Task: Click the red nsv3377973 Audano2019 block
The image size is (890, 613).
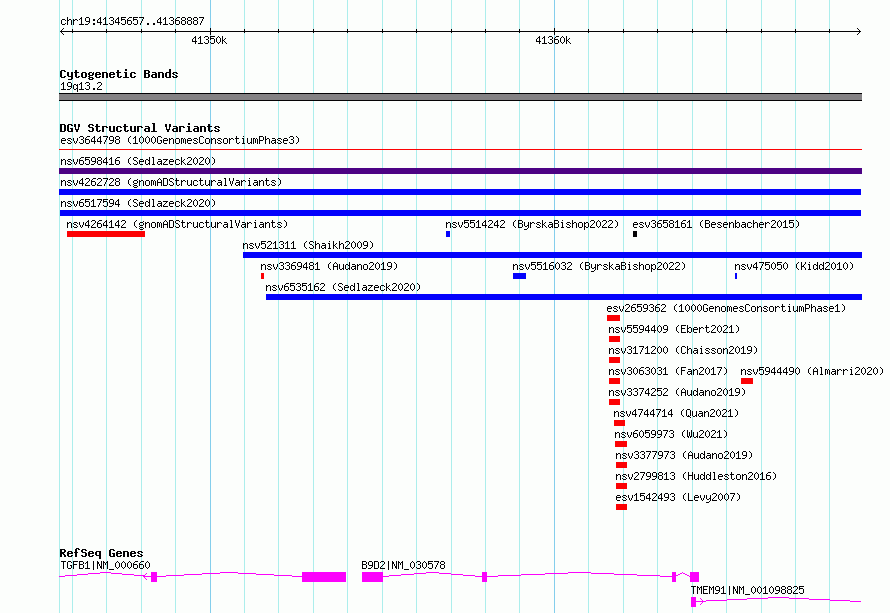Action: pyautogui.click(x=622, y=465)
